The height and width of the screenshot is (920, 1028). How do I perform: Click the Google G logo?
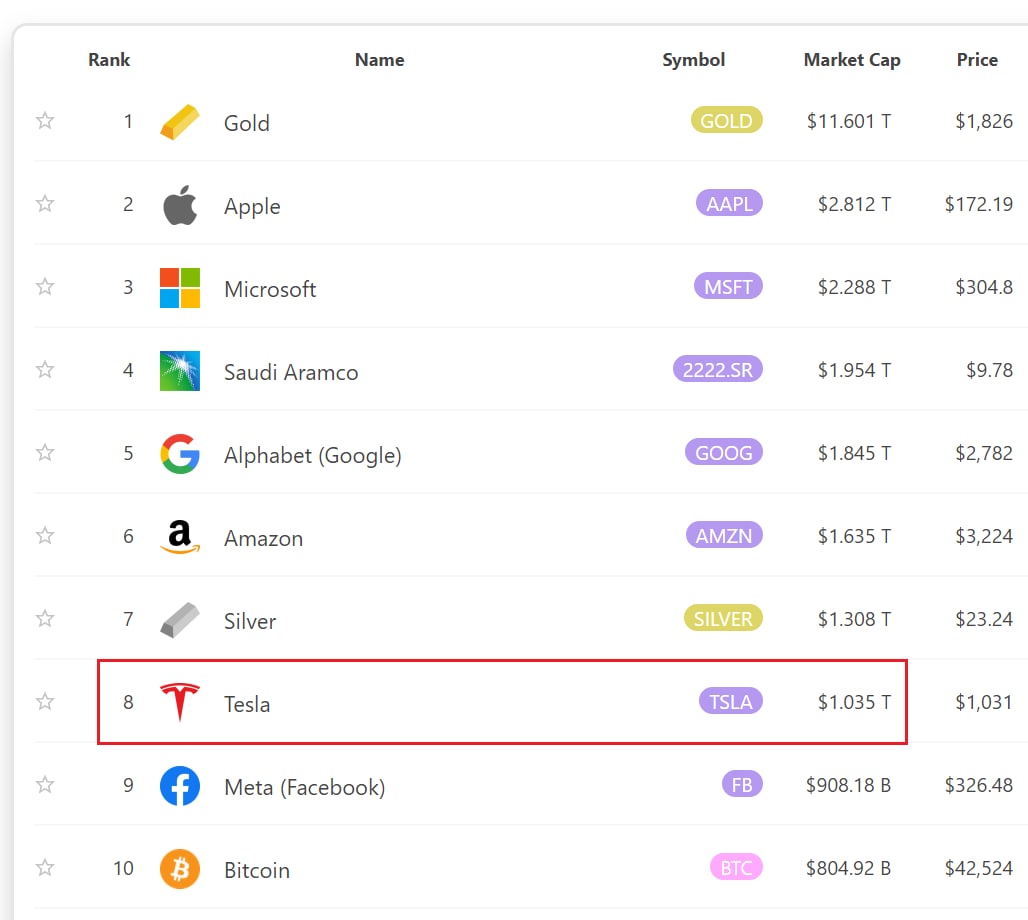pos(180,454)
